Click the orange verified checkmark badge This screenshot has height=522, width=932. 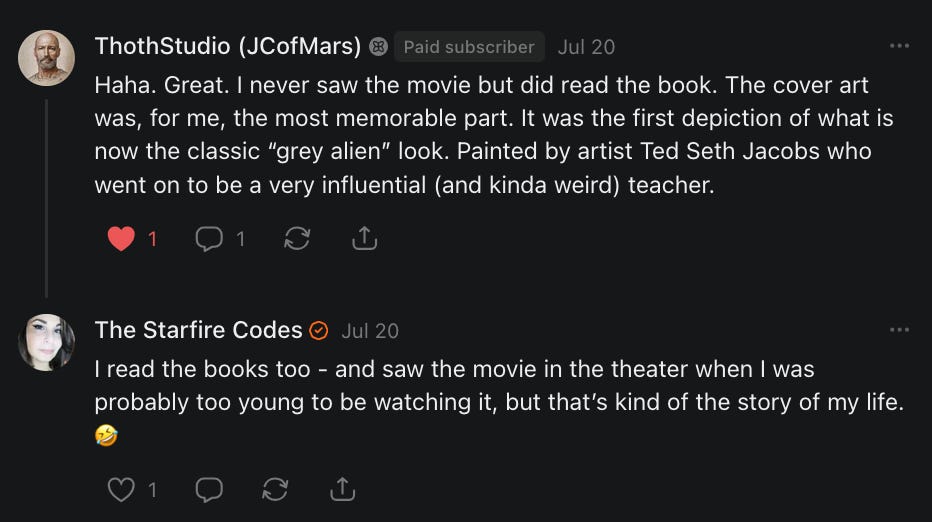pos(319,331)
